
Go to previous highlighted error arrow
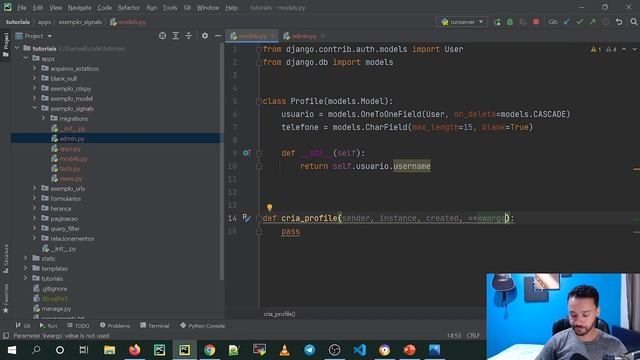pyautogui.click(x=624, y=49)
